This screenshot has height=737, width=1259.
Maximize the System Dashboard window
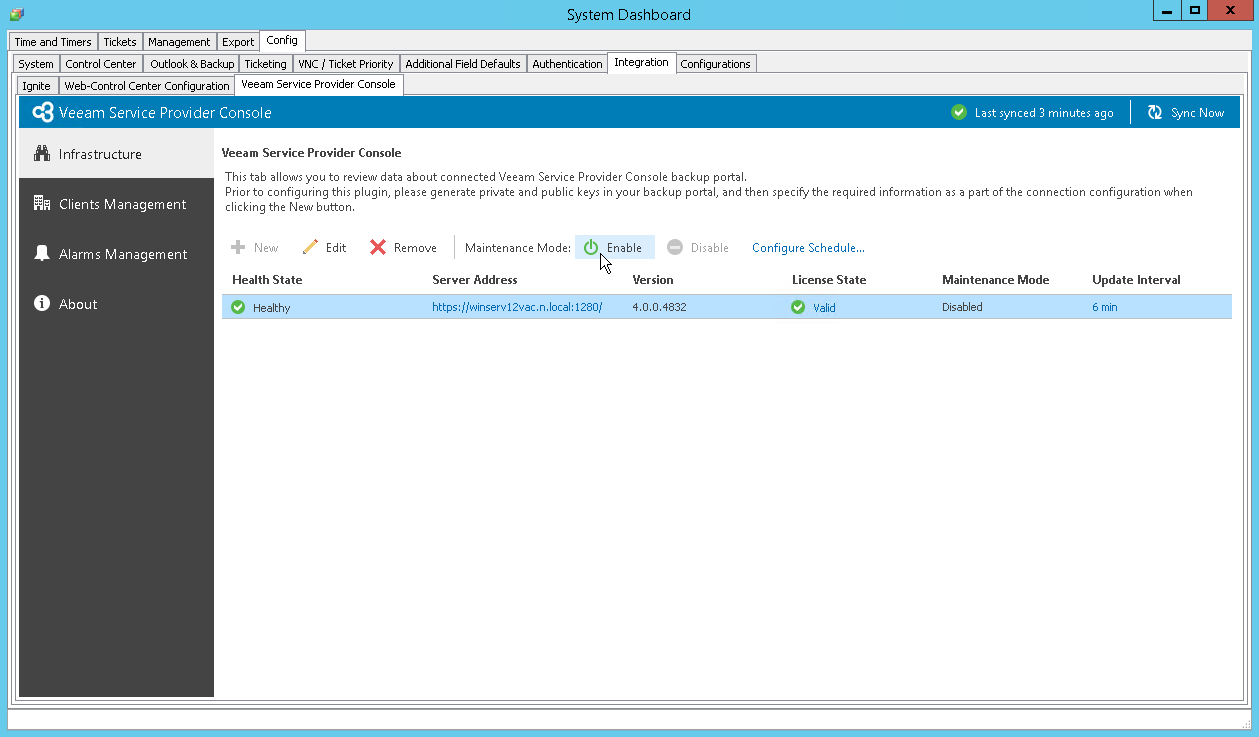(x=1194, y=10)
